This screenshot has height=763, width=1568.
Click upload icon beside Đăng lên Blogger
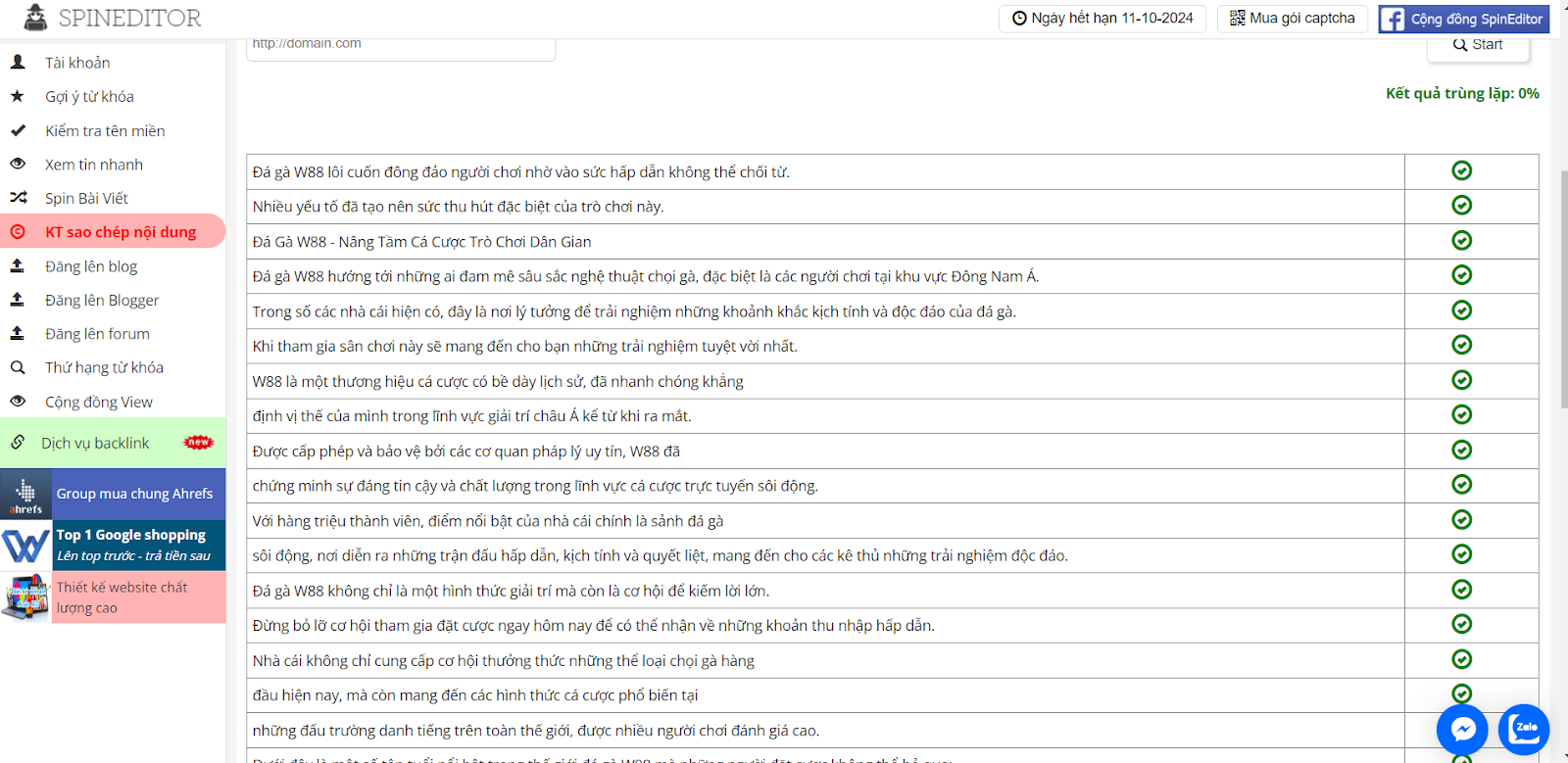tap(18, 300)
